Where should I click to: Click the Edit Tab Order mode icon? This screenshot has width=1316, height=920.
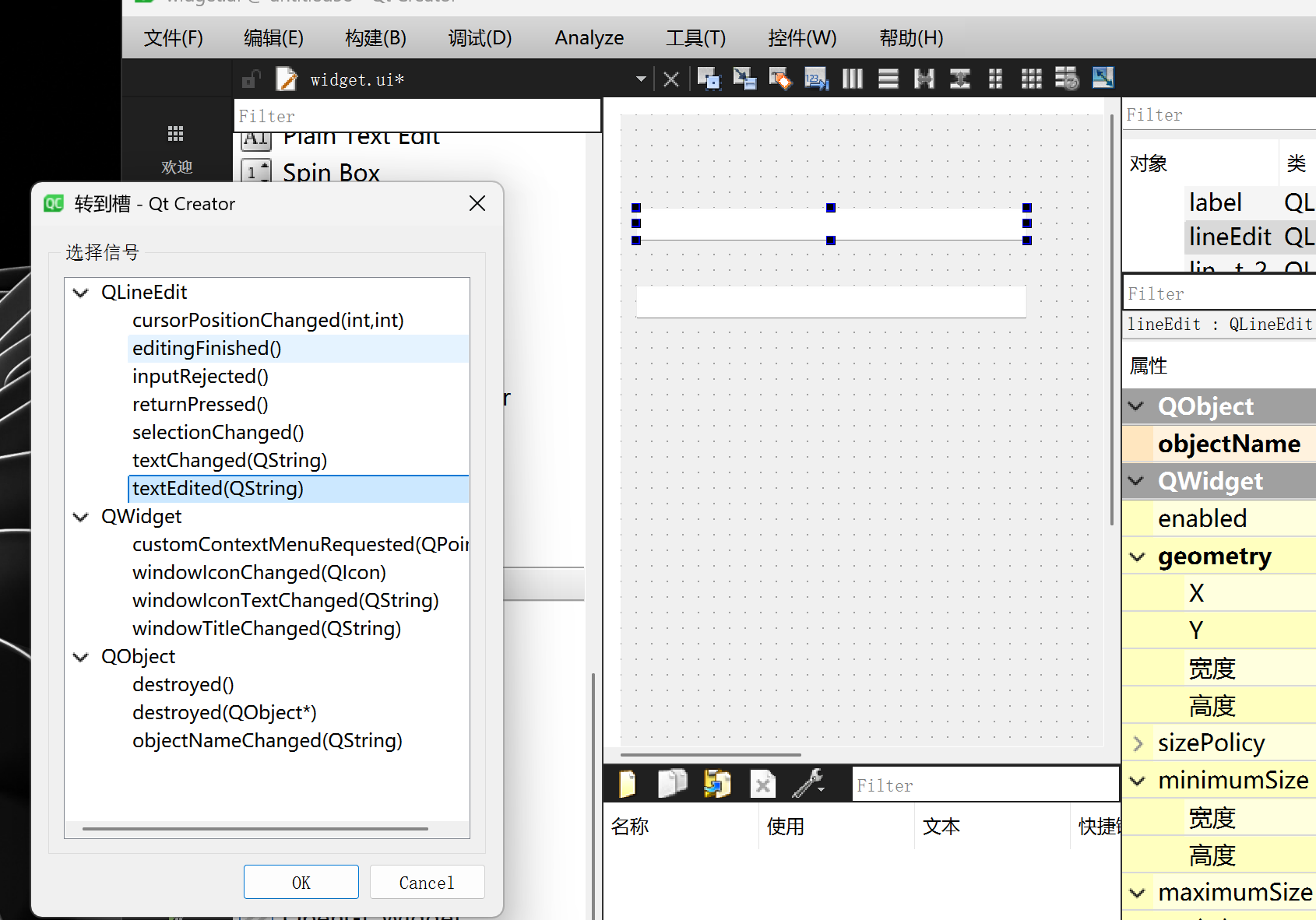[x=816, y=79]
